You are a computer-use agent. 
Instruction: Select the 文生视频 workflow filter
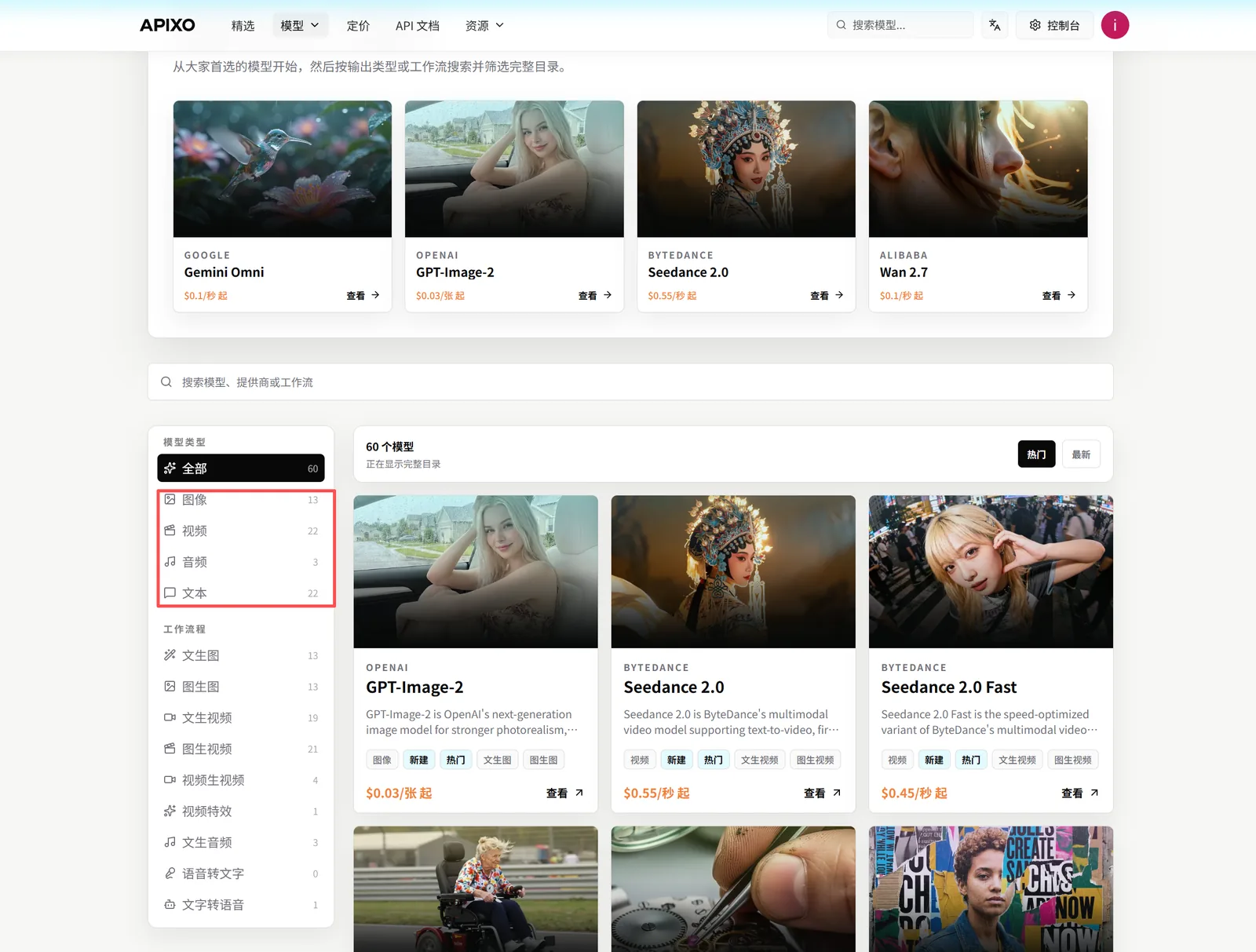point(241,718)
